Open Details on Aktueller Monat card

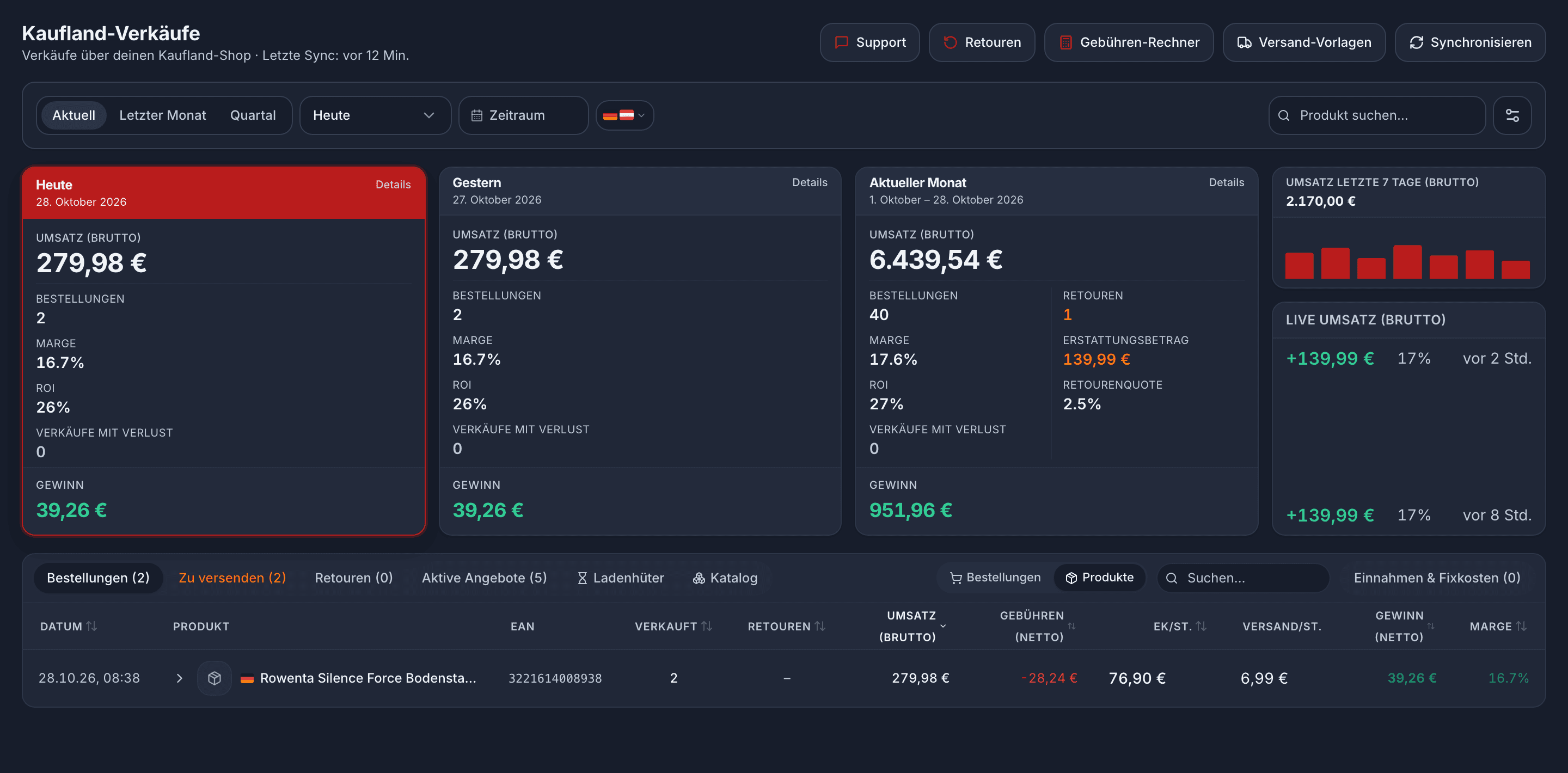coord(1226,182)
